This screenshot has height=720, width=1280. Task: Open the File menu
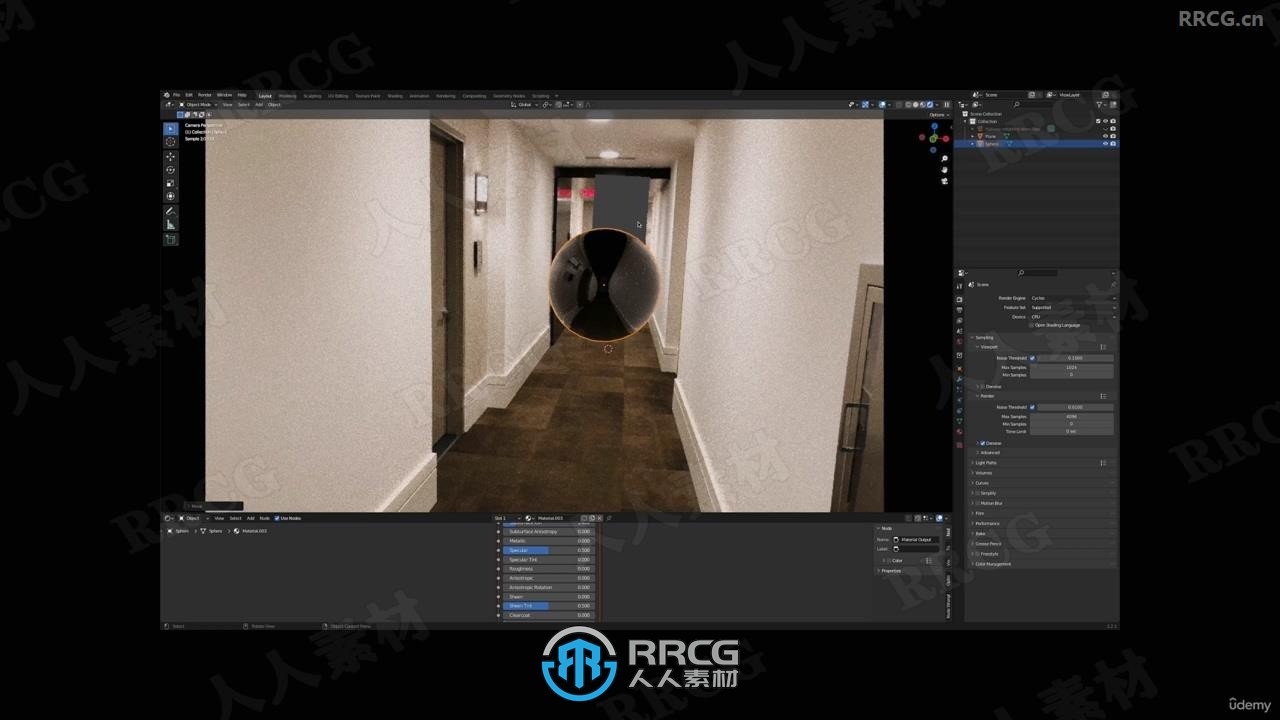coord(177,95)
